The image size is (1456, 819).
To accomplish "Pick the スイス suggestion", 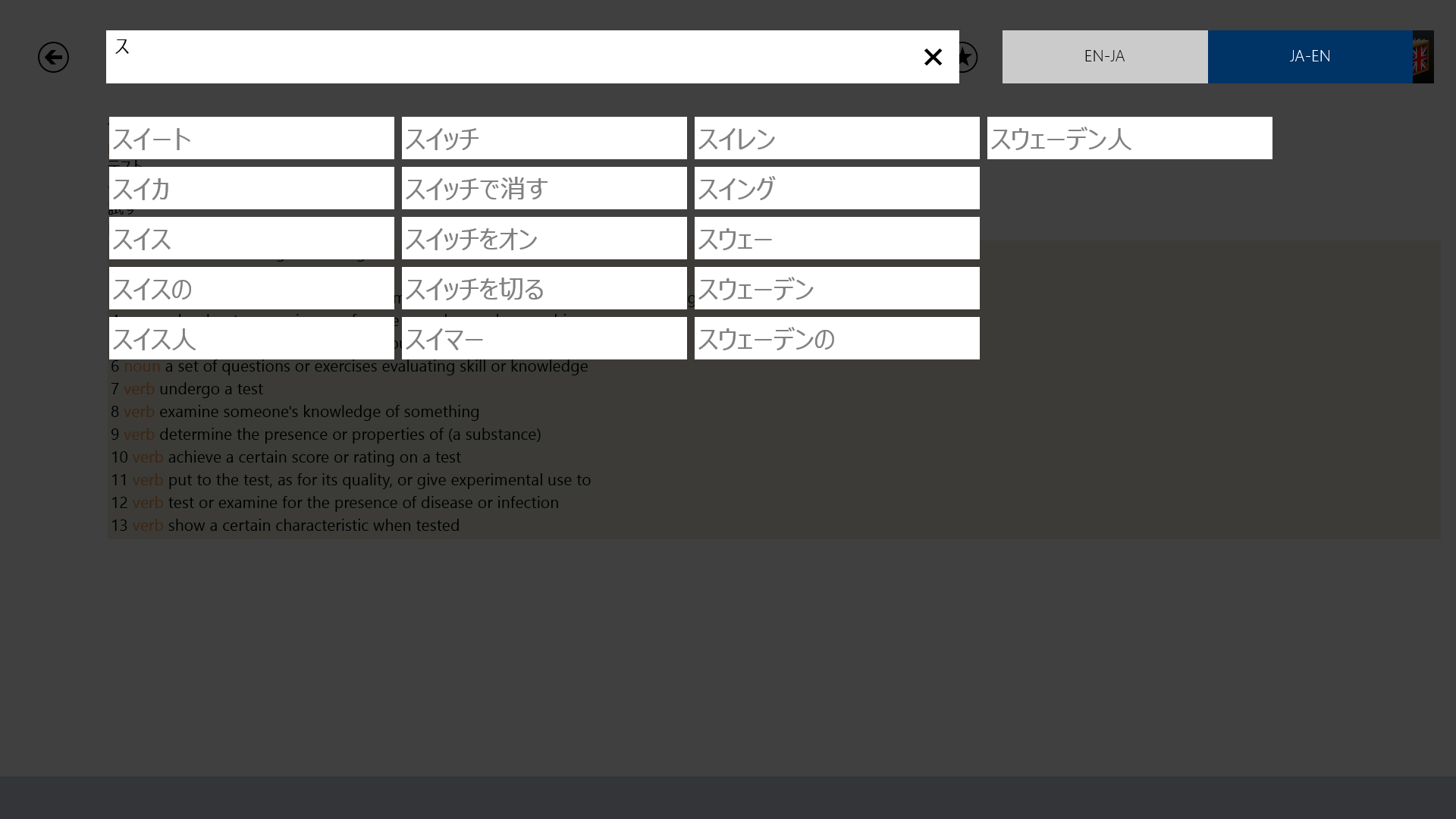I will pos(251,238).
